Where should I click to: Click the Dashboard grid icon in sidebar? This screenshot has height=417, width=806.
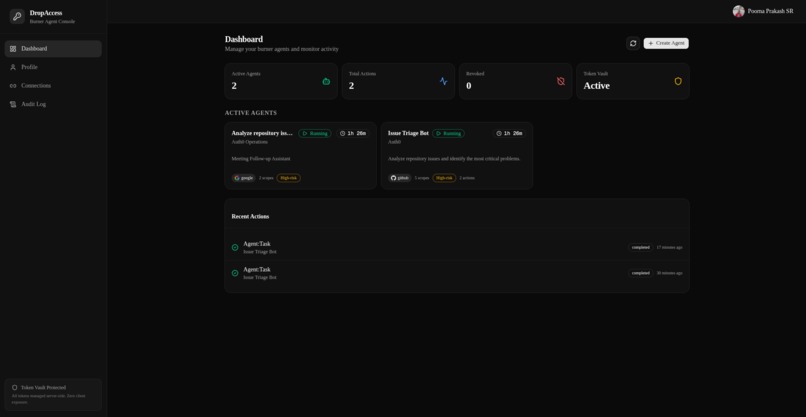tap(13, 49)
